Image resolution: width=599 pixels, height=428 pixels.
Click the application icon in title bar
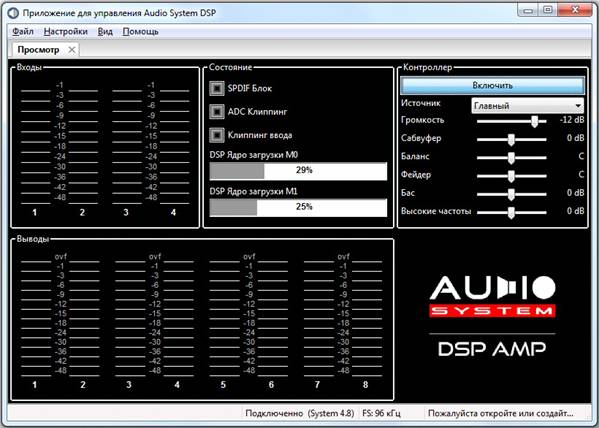tap(13, 13)
